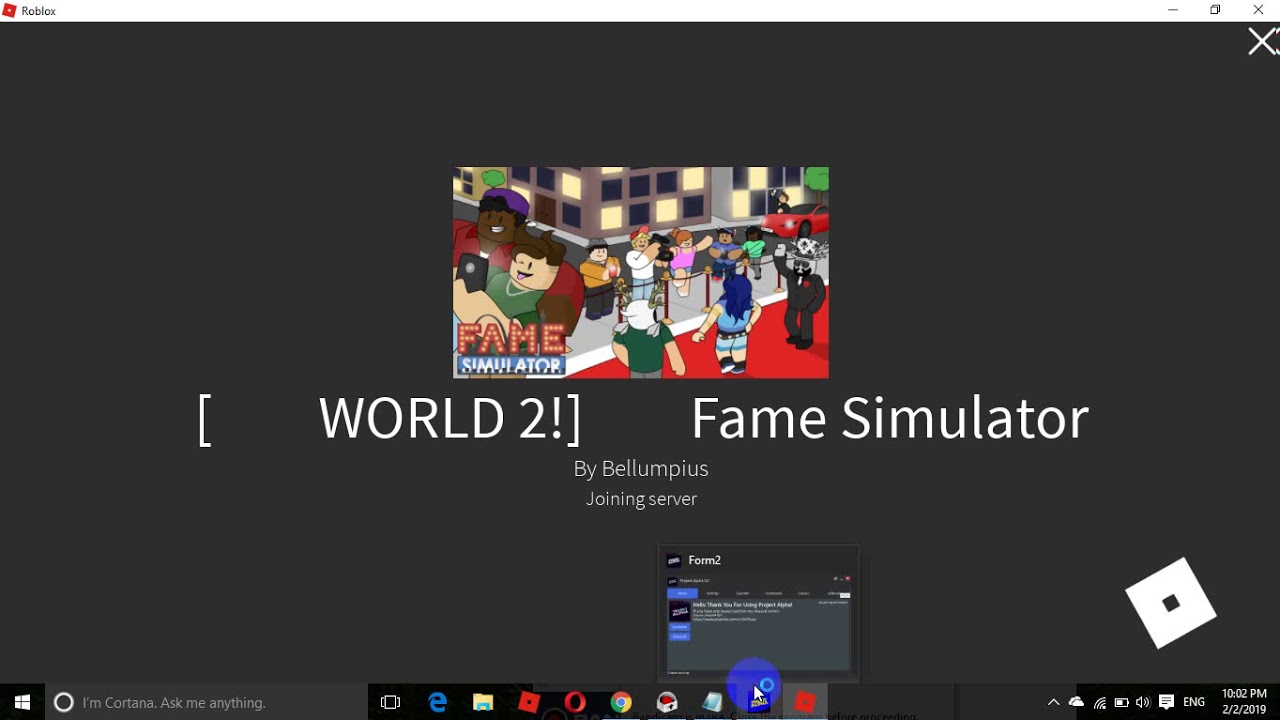Click the Roblox logo in the title bar
The width and height of the screenshot is (1280, 720).
click(x=11, y=11)
